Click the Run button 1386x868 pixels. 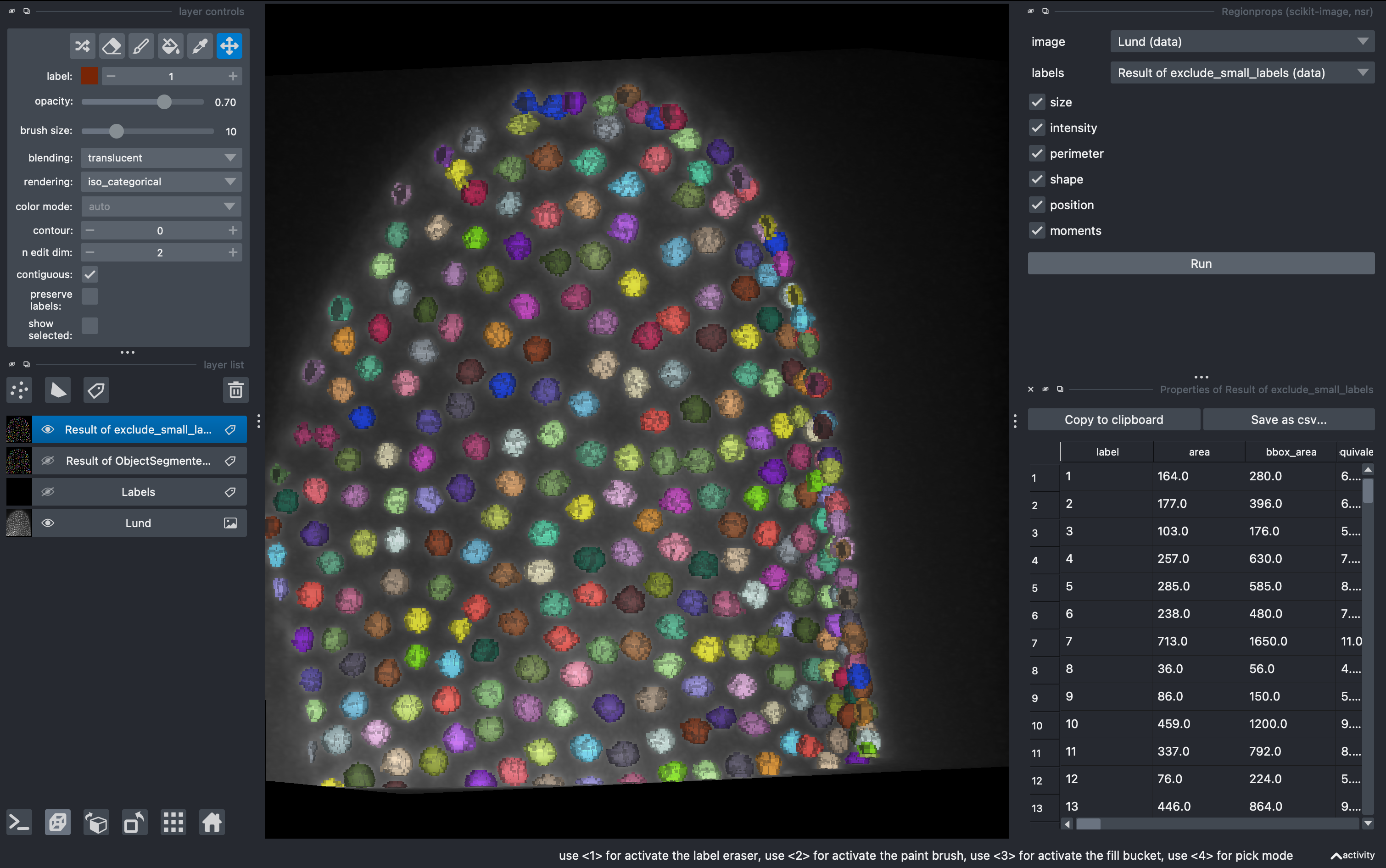(1201, 263)
